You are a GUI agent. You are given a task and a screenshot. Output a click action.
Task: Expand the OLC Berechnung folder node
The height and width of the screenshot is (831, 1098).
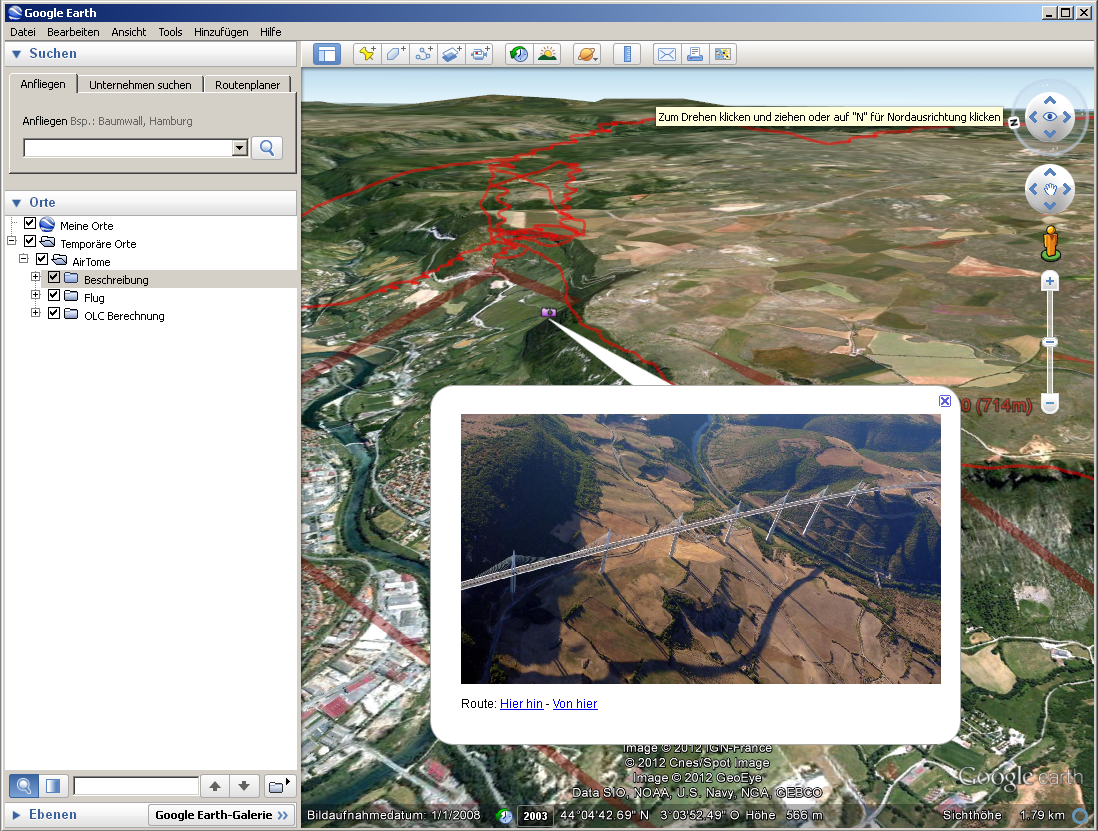coord(36,313)
